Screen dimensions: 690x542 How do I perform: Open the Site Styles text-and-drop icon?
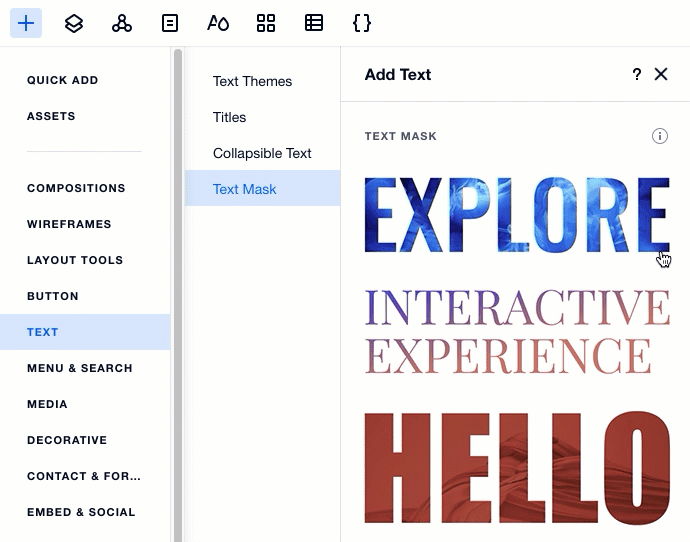click(x=218, y=23)
